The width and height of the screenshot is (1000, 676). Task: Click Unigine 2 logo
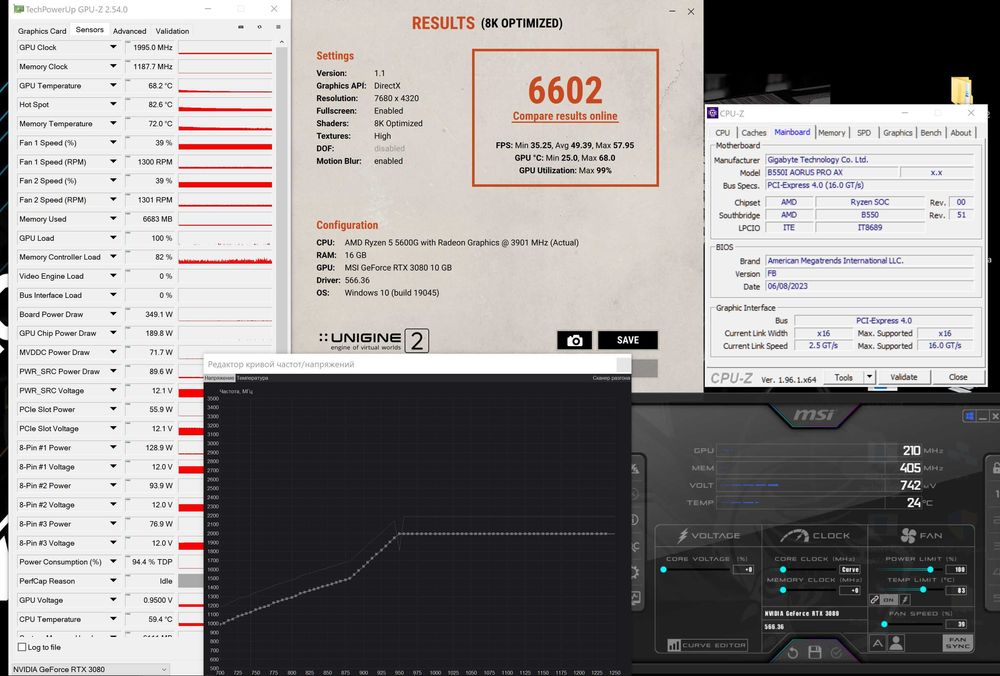point(373,341)
